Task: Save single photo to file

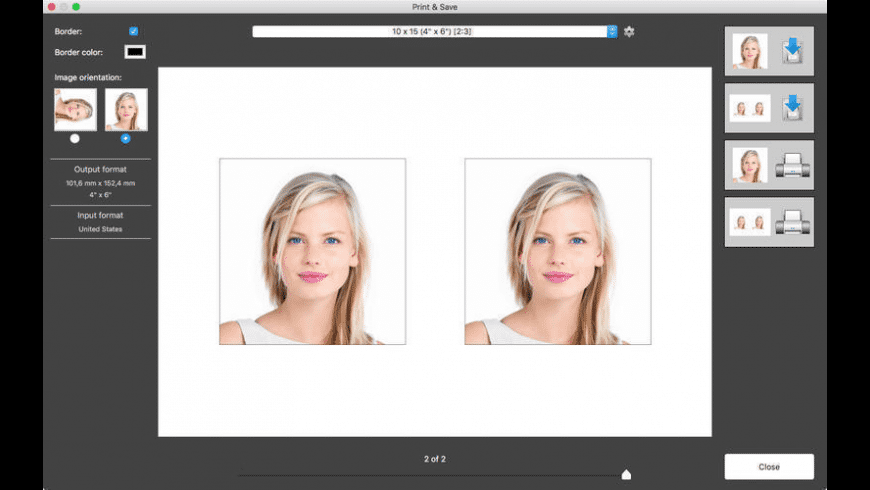Action: click(769, 51)
